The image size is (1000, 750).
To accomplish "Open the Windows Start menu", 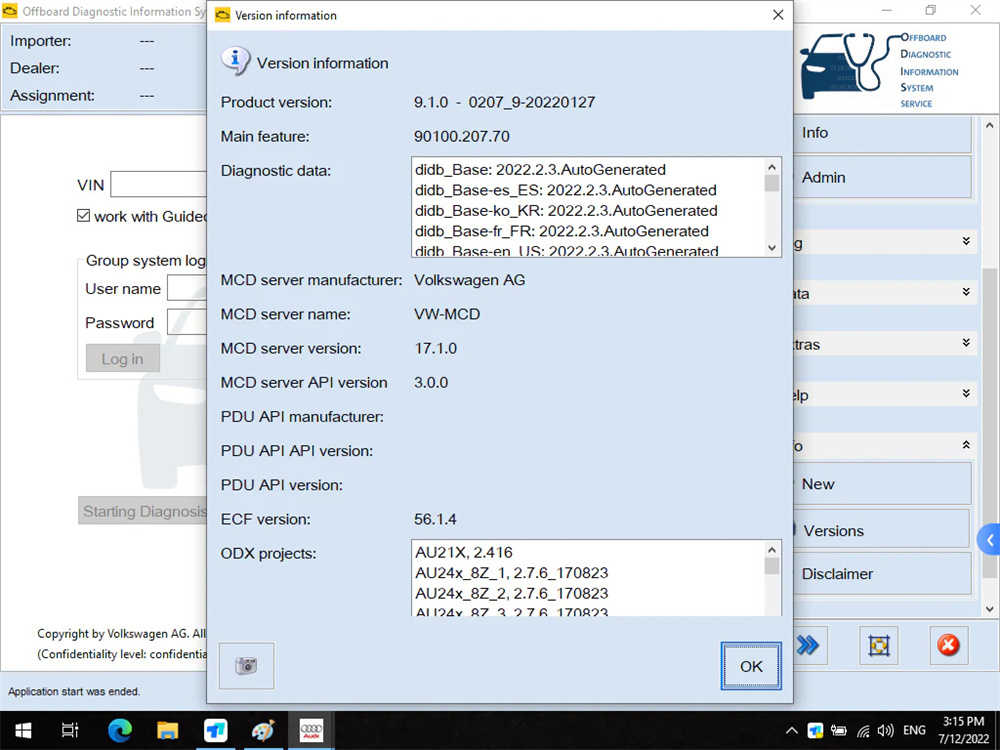I will point(23,730).
